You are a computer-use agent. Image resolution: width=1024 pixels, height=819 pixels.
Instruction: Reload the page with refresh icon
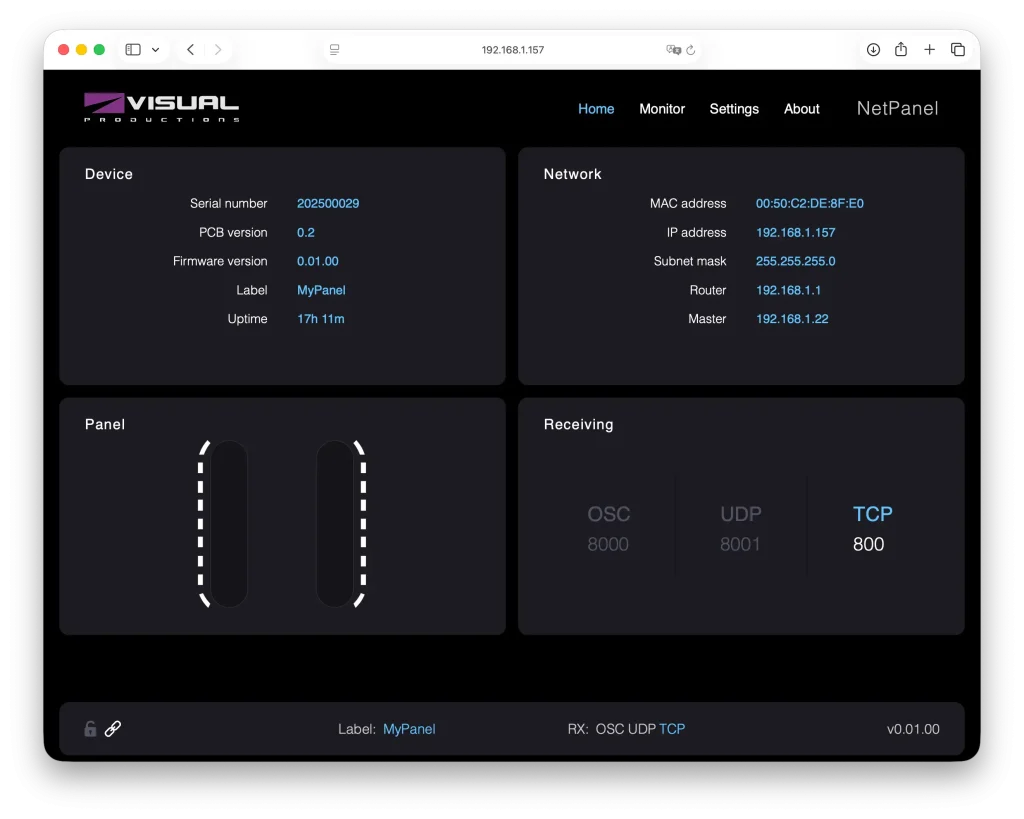691,50
